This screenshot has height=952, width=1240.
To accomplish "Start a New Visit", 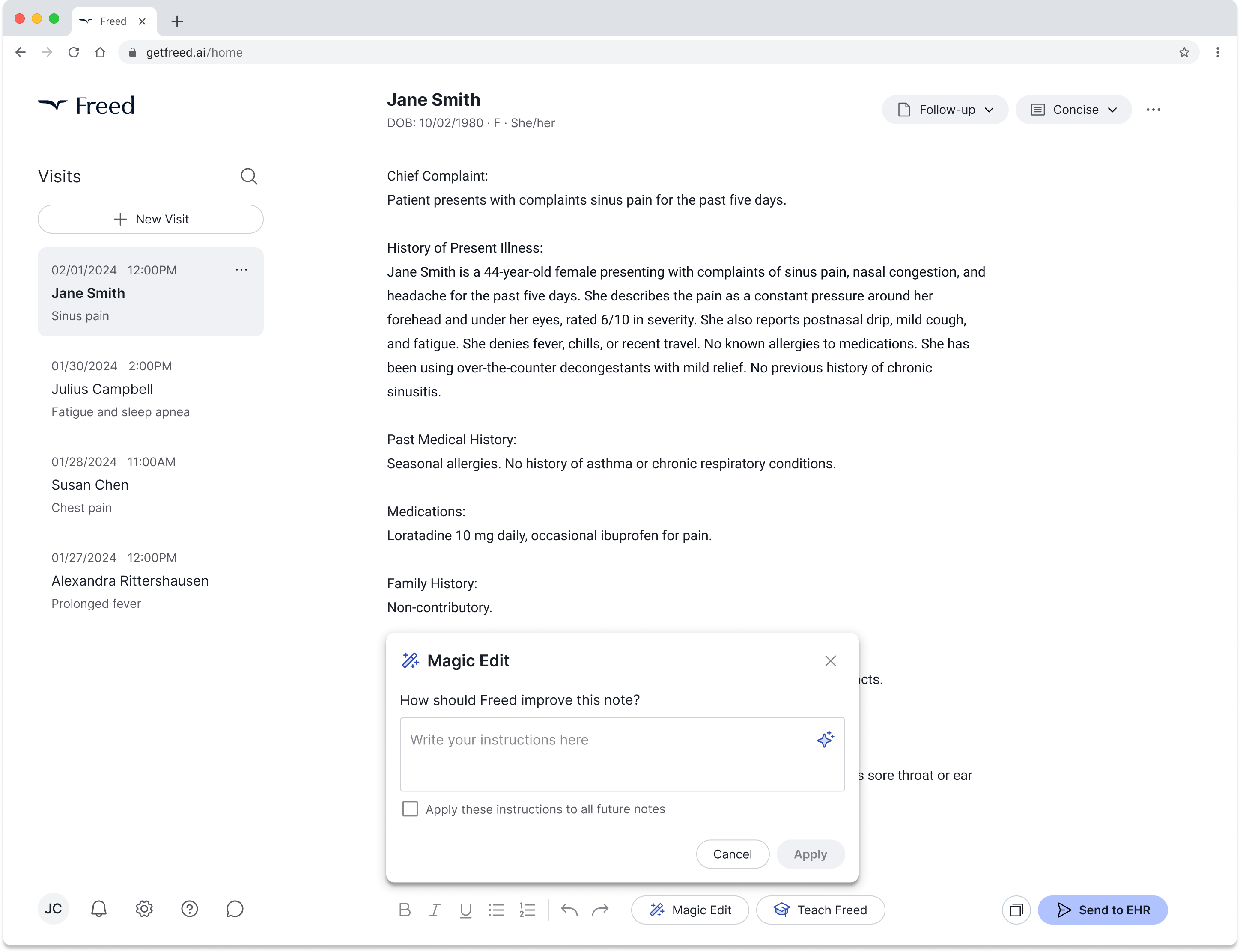I will tap(151, 219).
